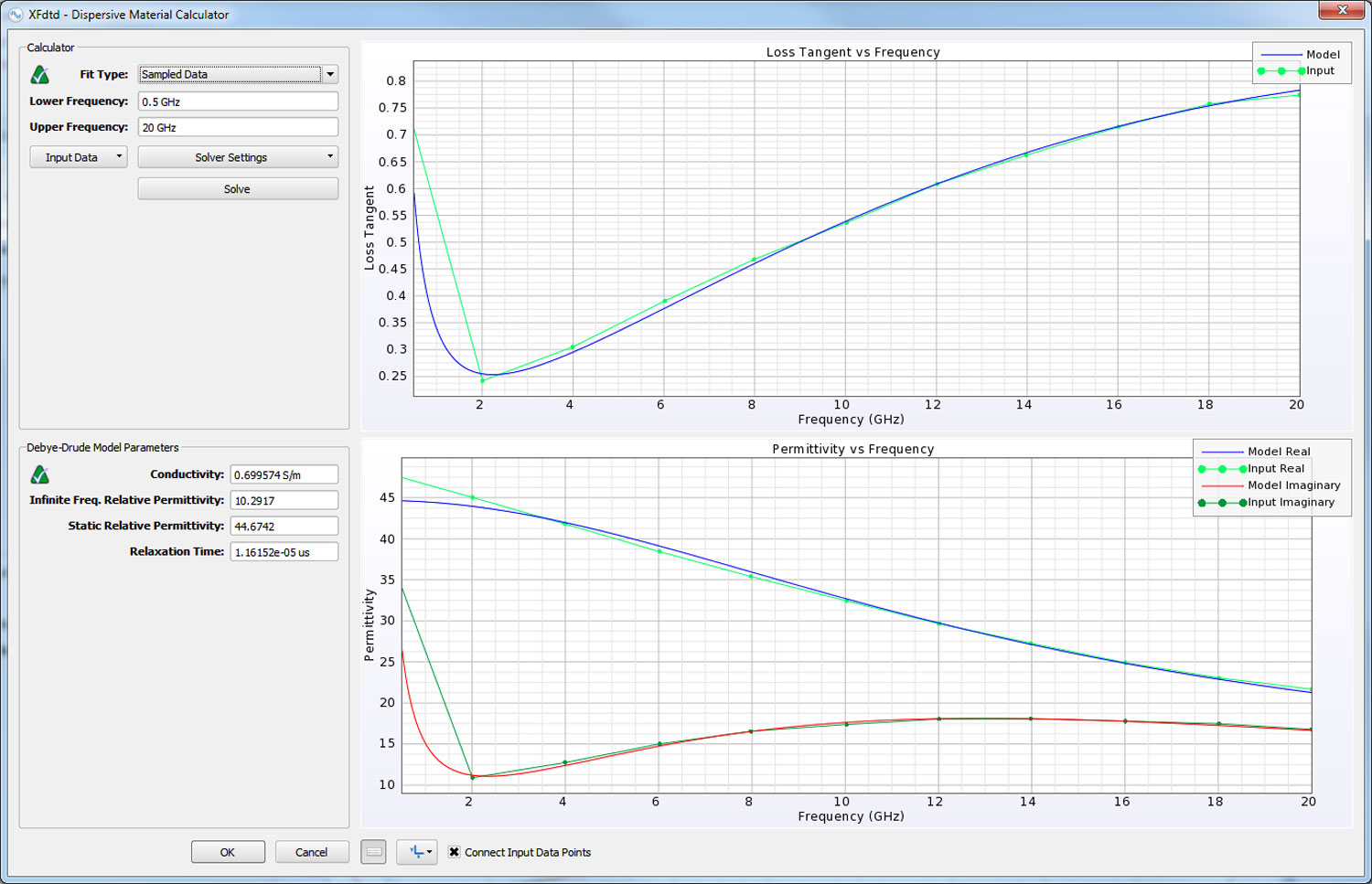The width and height of the screenshot is (1372, 884).
Task: Click the Cancel button
Action: coord(311,852)
